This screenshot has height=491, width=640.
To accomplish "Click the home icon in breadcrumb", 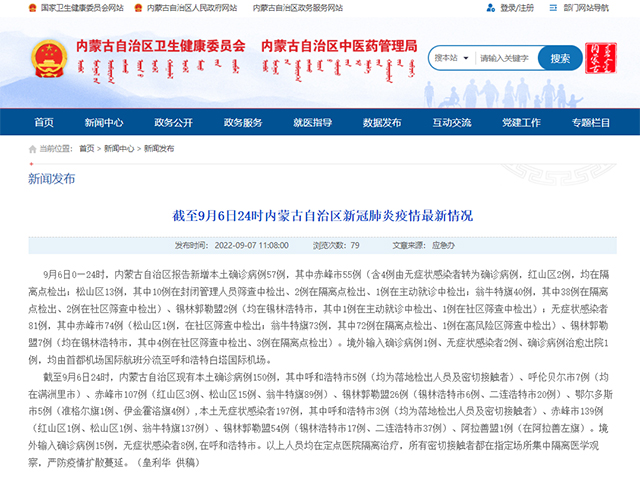I will click(33, 149).
